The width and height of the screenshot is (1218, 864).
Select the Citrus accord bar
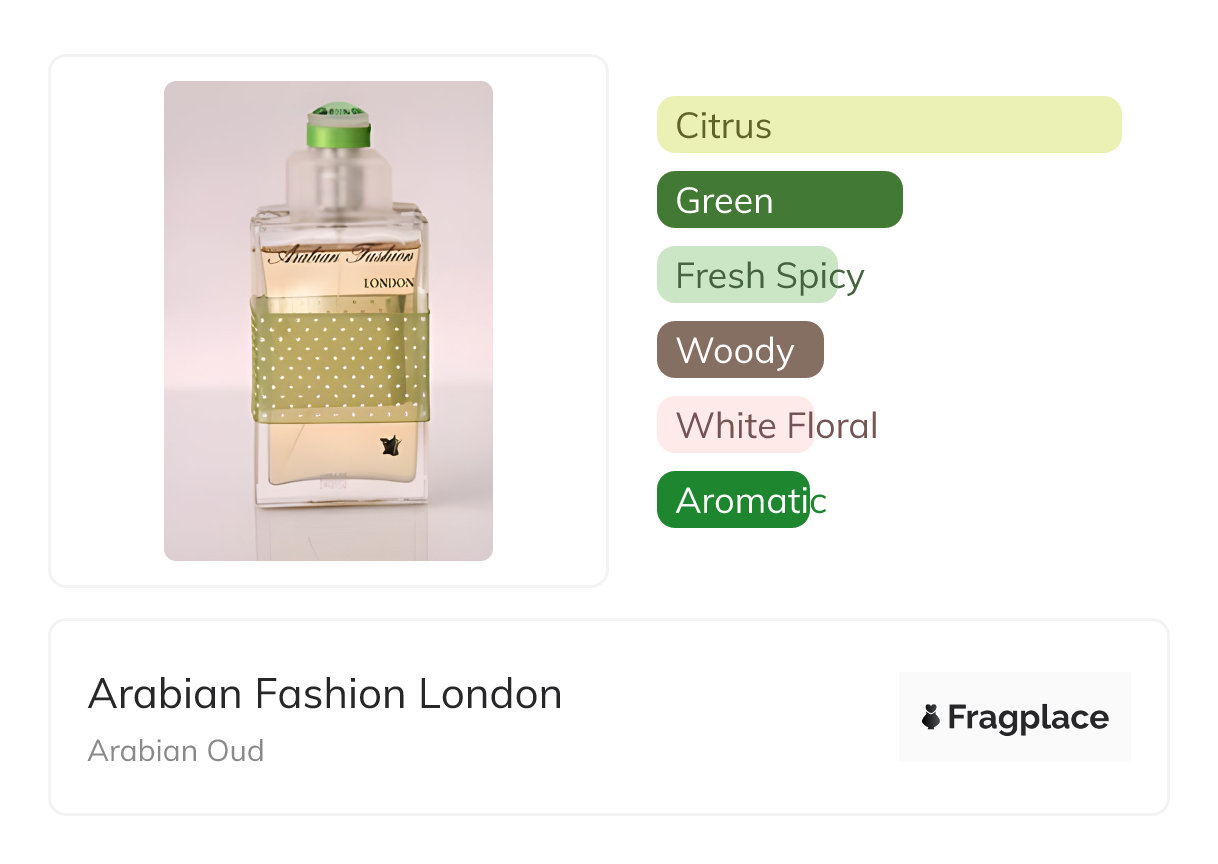888,125
